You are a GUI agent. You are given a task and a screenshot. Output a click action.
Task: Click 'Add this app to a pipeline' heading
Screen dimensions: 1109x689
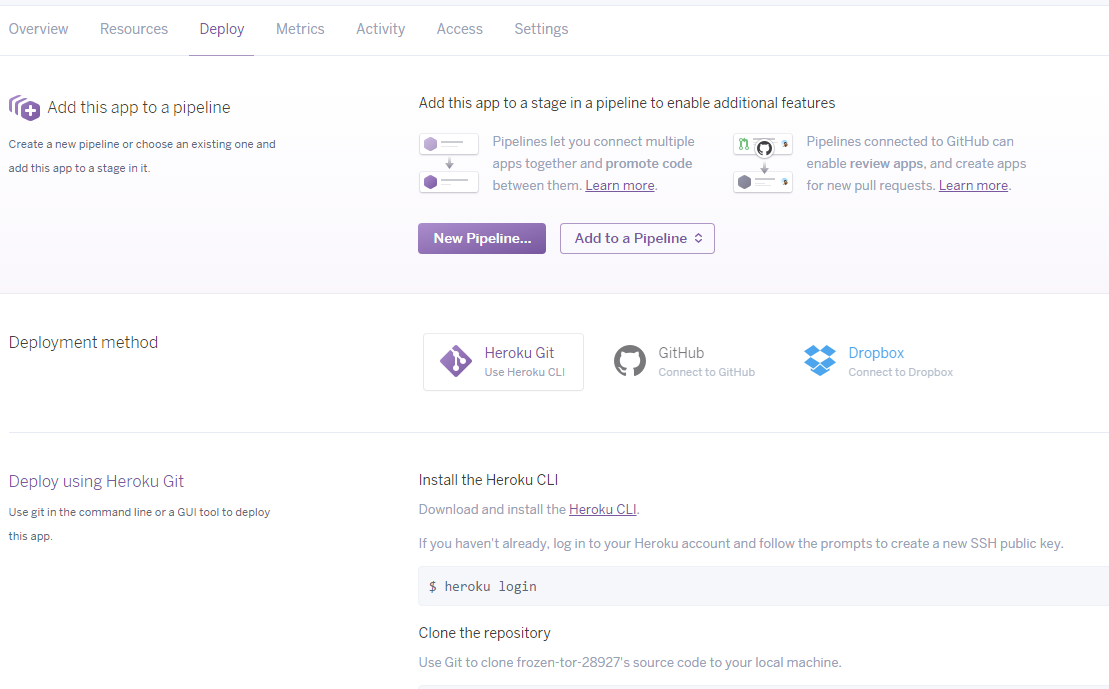pos(139,108)
